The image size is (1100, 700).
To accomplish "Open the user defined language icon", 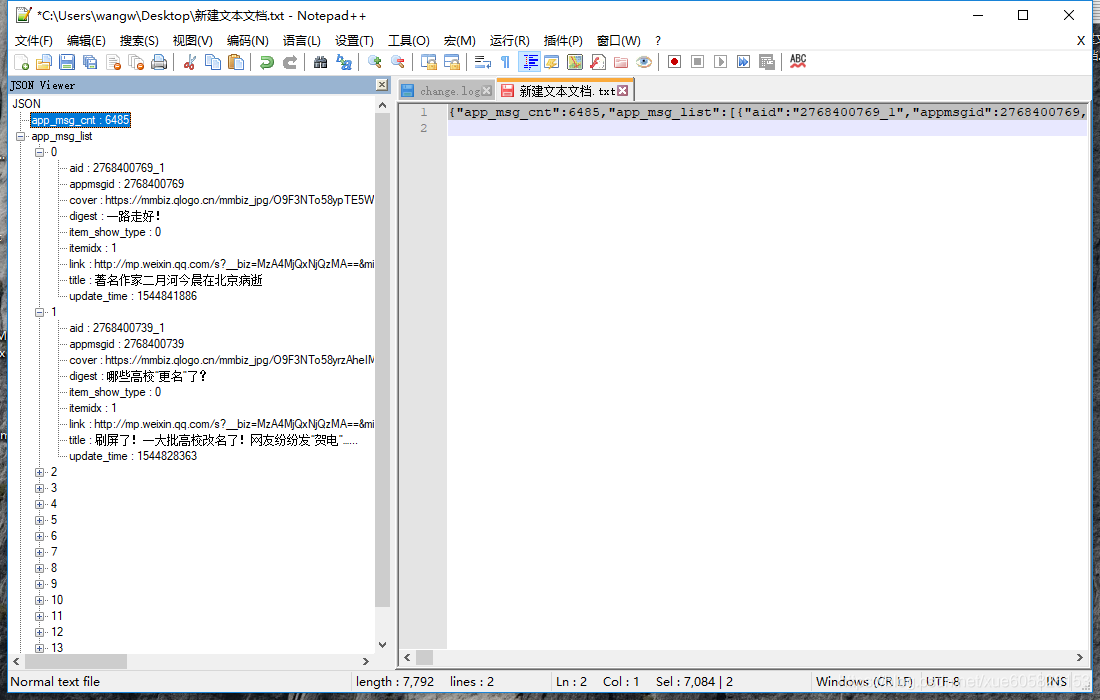I will [552, 62].
